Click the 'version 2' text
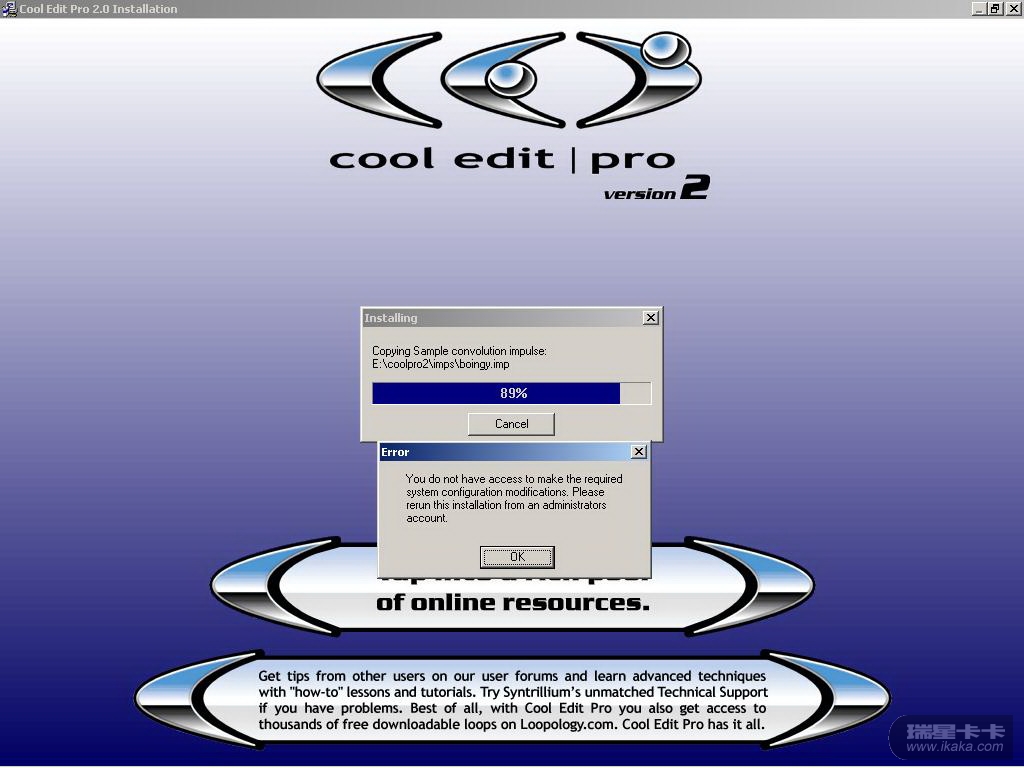 pyautogui.click(x=656, y=187)
